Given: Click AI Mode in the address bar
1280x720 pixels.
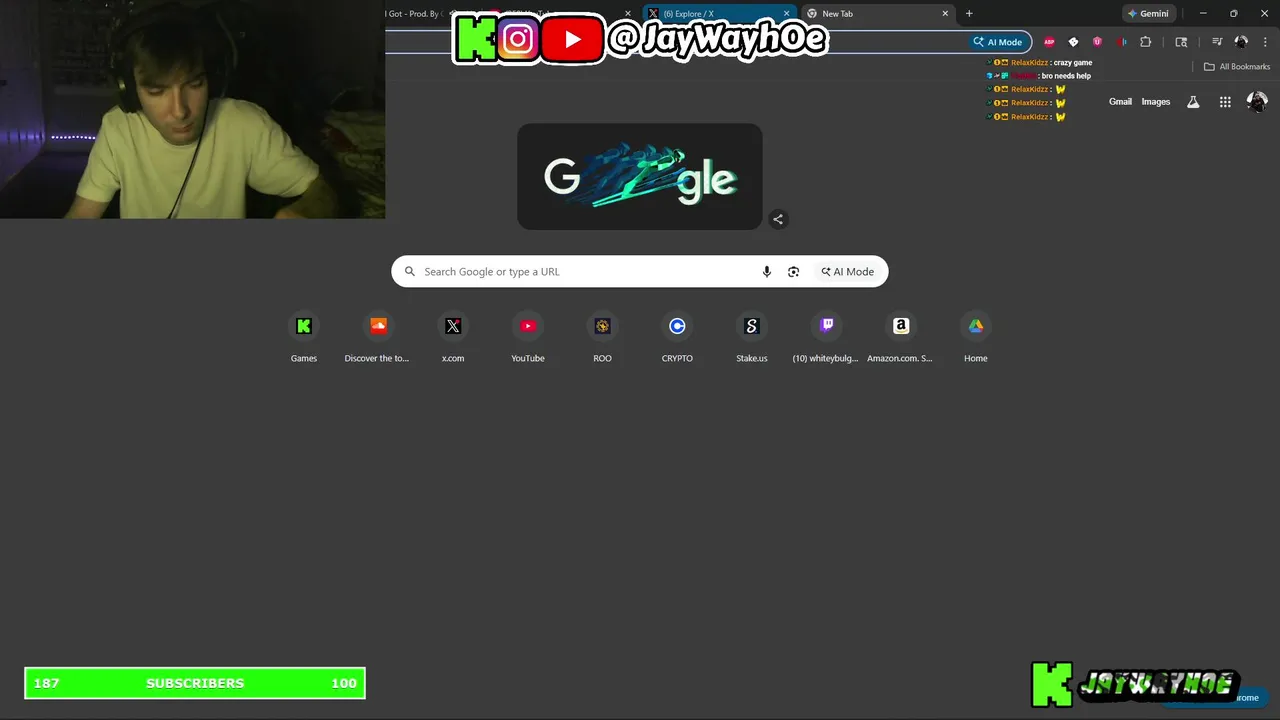Looking at the screenshot, I should pyautogui.click(x=998, y=42).
